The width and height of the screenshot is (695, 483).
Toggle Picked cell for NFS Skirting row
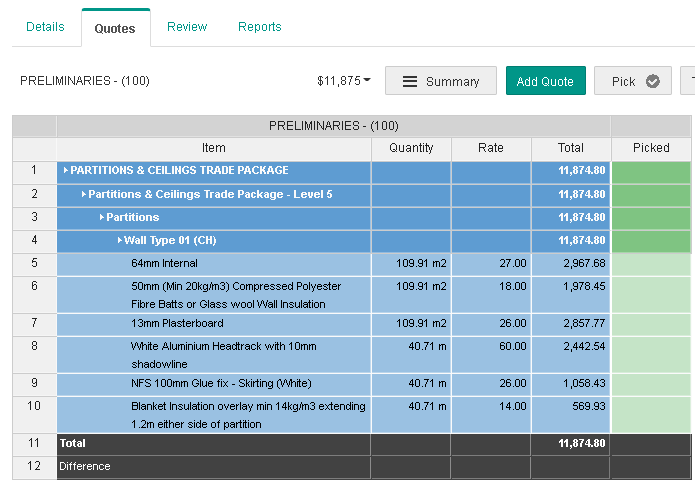651,384
